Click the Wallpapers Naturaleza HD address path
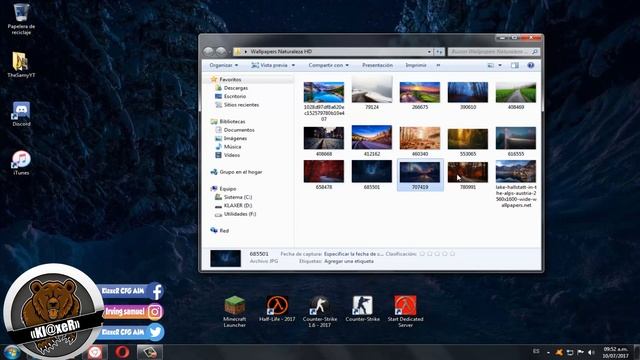Screen dimensions: 640x360 [x=281, y=52]
